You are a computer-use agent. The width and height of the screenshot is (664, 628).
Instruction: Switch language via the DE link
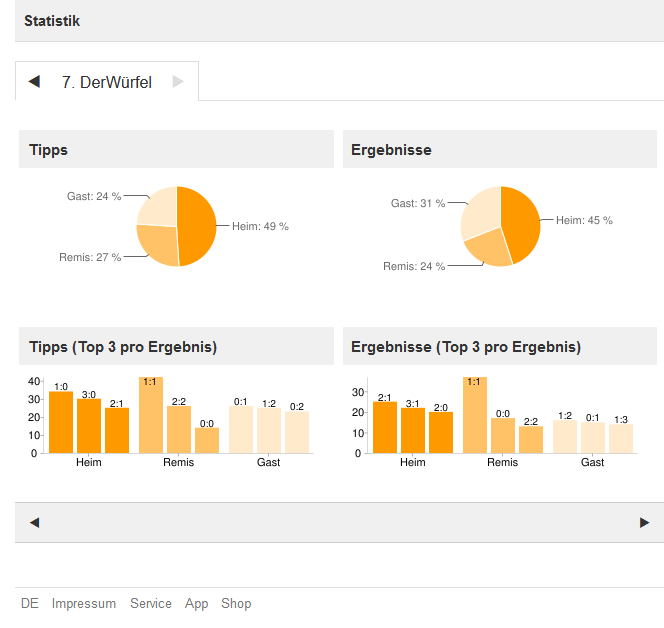point(30,603)
